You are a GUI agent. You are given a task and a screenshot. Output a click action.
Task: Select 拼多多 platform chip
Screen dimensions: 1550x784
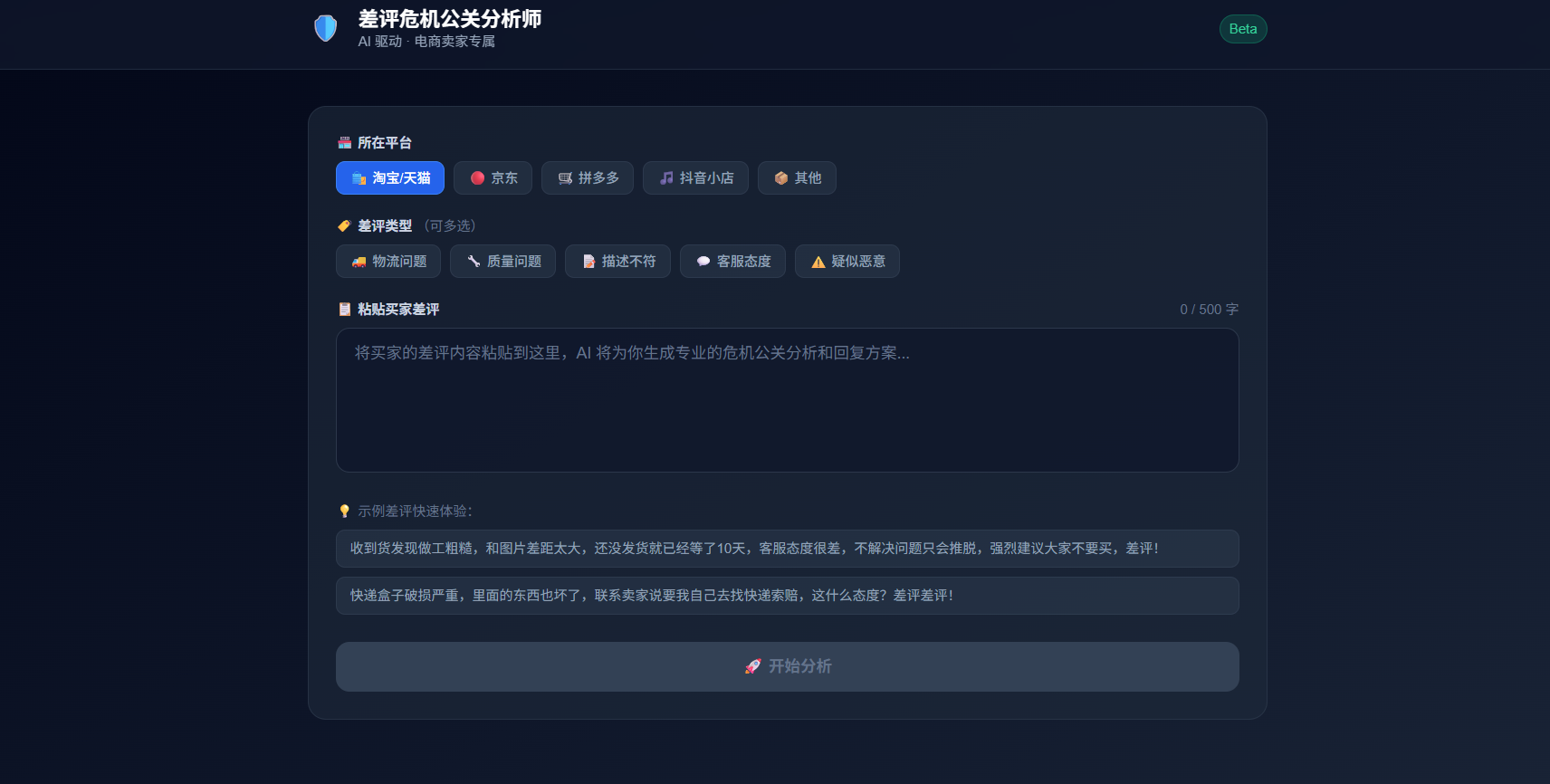588,178
